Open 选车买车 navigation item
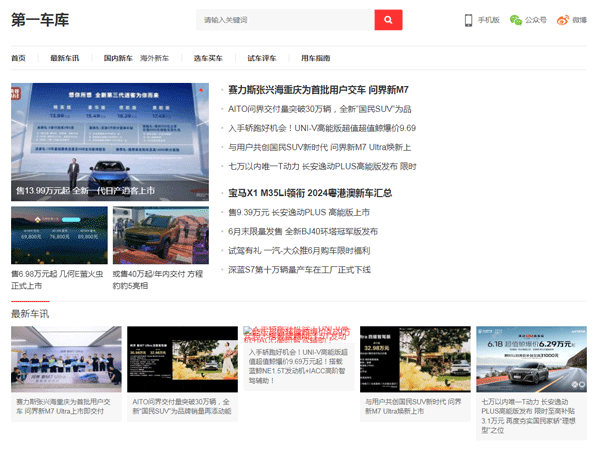The image size is (600, 449). coord(208,58)
